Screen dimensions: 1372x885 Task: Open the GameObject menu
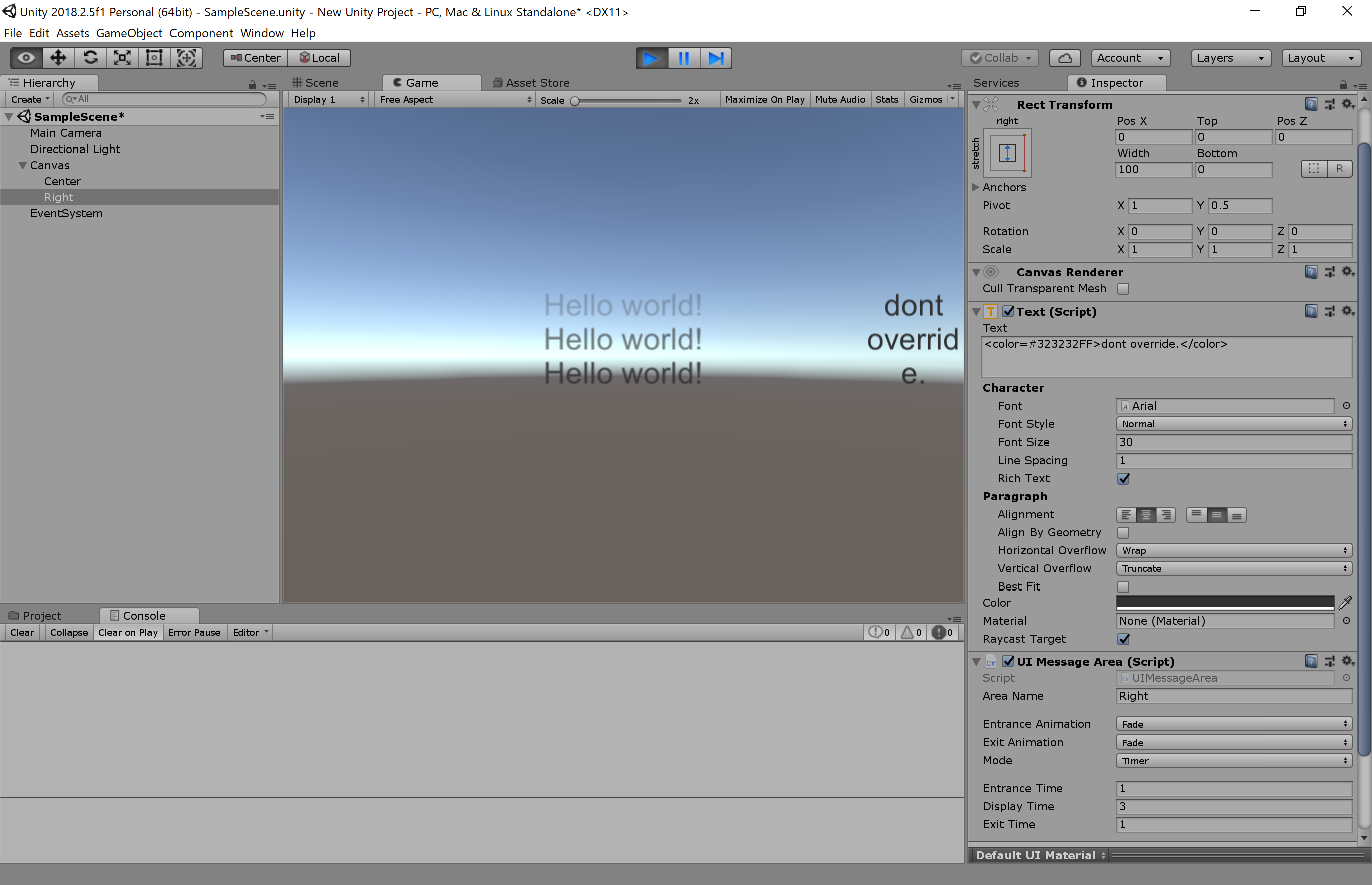click(x=129, y=33)
